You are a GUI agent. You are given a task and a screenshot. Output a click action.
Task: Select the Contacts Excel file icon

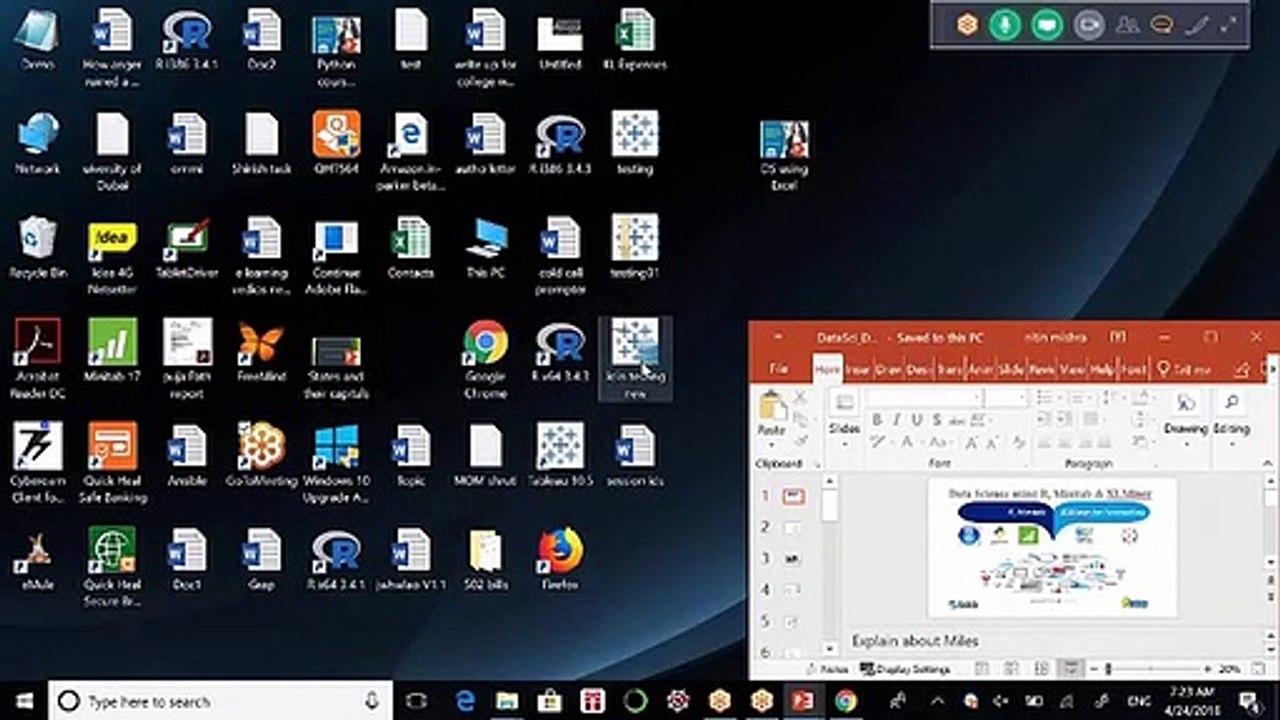tap(411, 246)
